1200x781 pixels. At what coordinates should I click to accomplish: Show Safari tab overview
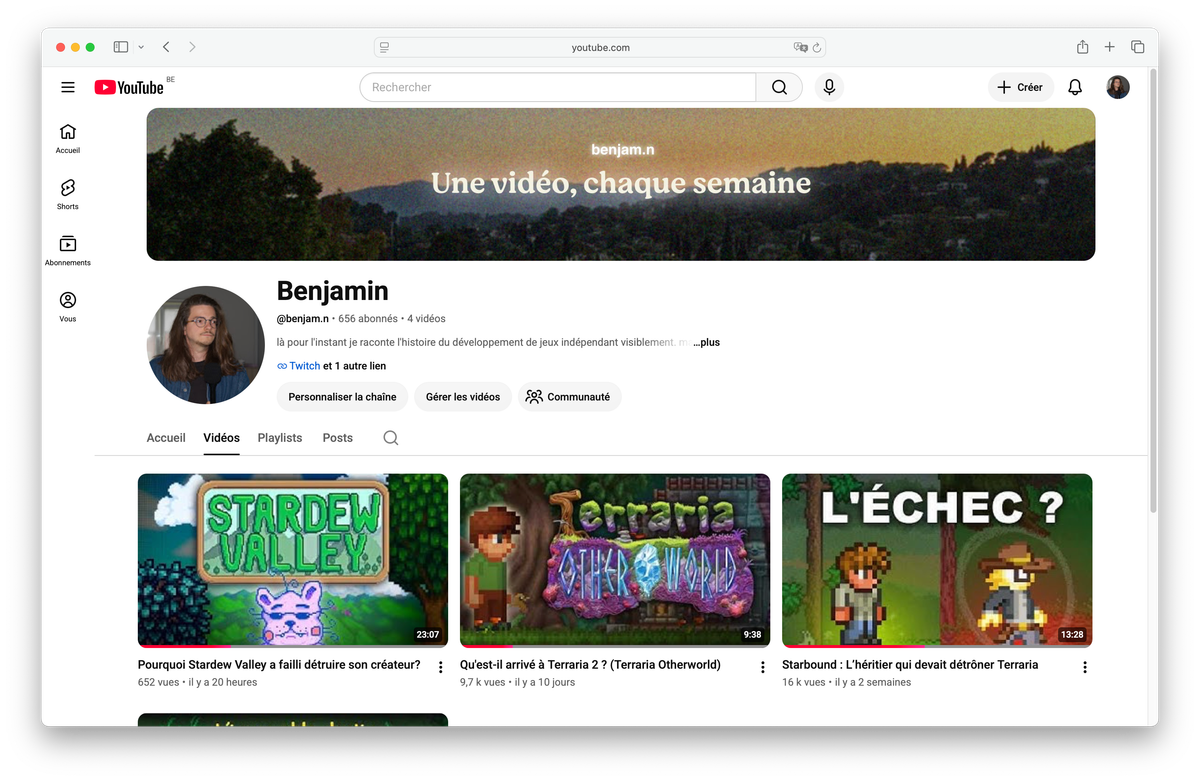1138,47
